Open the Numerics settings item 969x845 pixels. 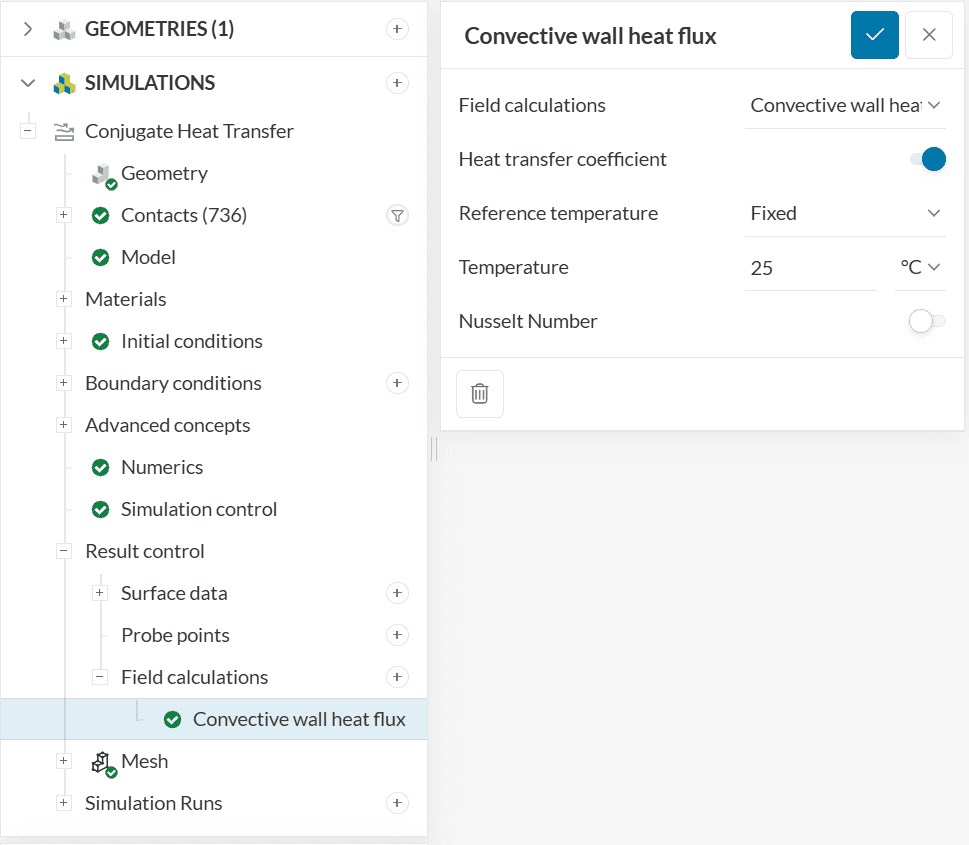[161, 467]
